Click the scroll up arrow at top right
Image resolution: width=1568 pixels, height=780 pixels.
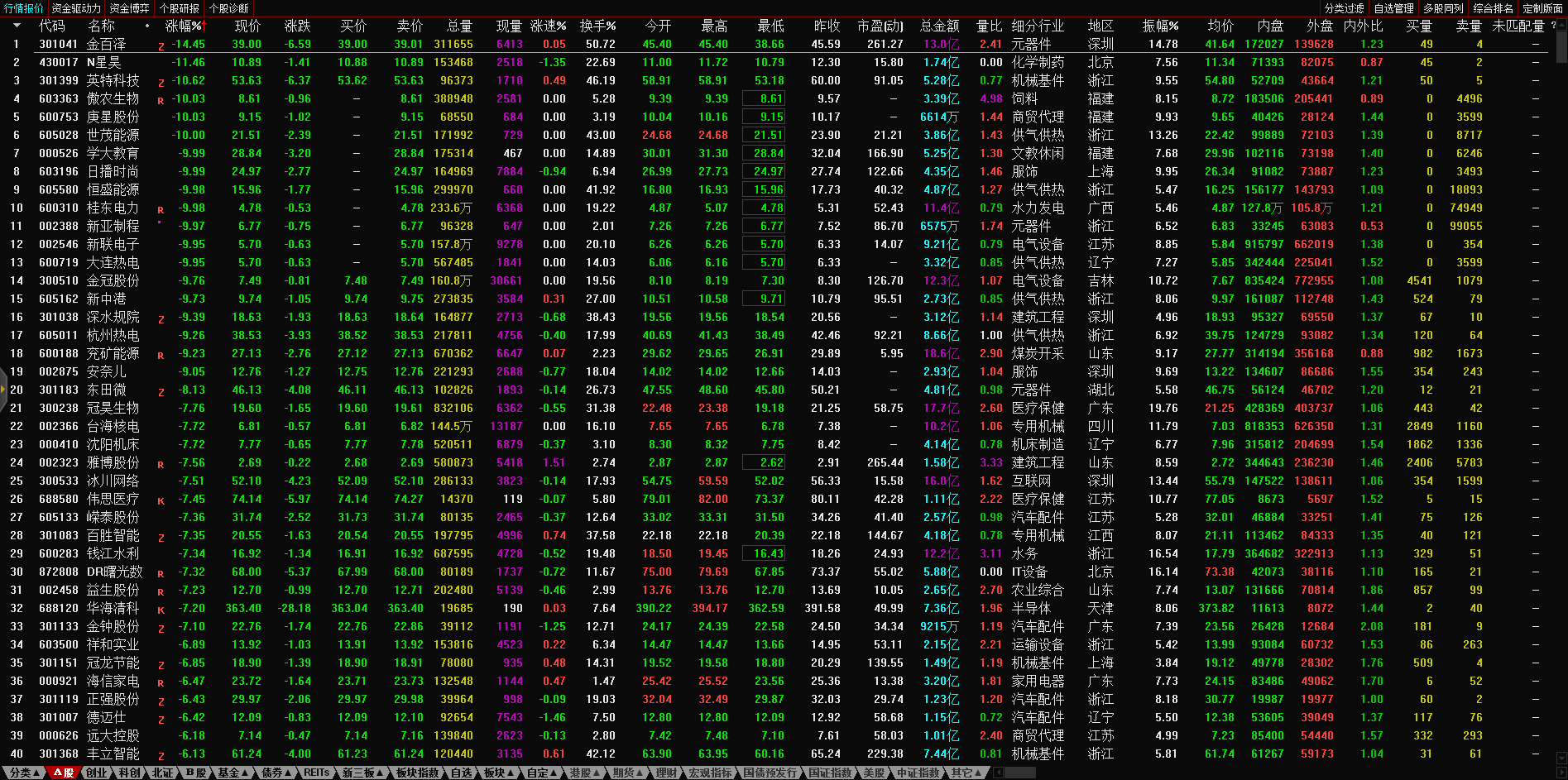(x=1561, y=24)
